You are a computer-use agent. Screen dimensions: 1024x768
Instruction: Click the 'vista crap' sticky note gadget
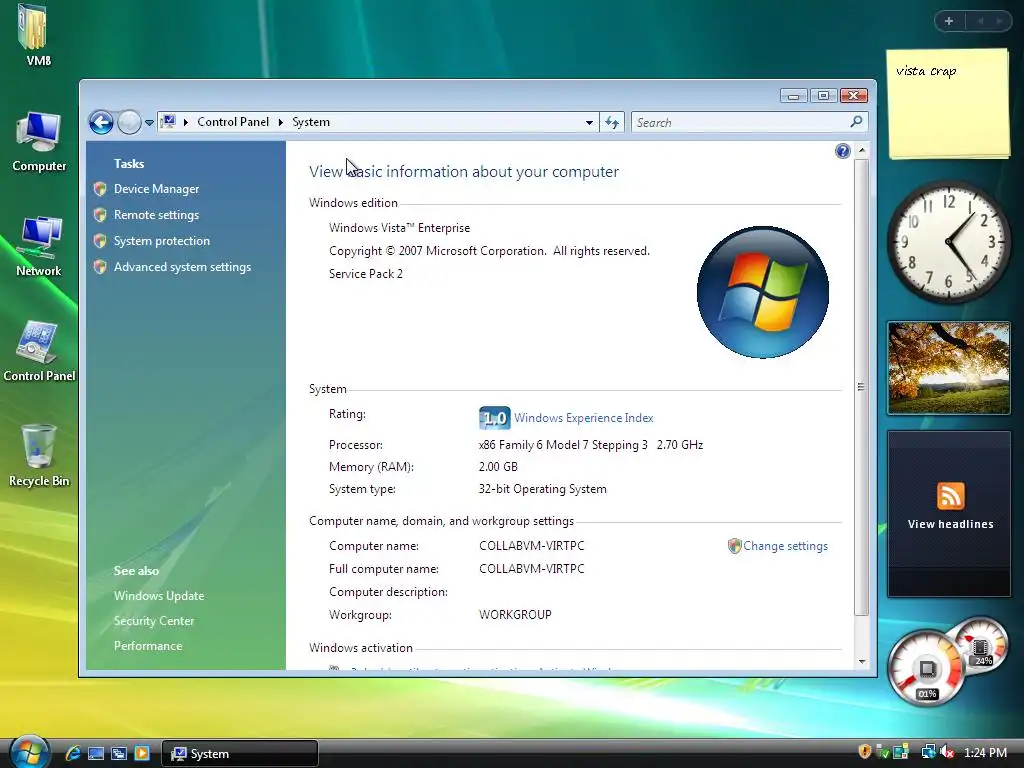click(x=948, y=104)
